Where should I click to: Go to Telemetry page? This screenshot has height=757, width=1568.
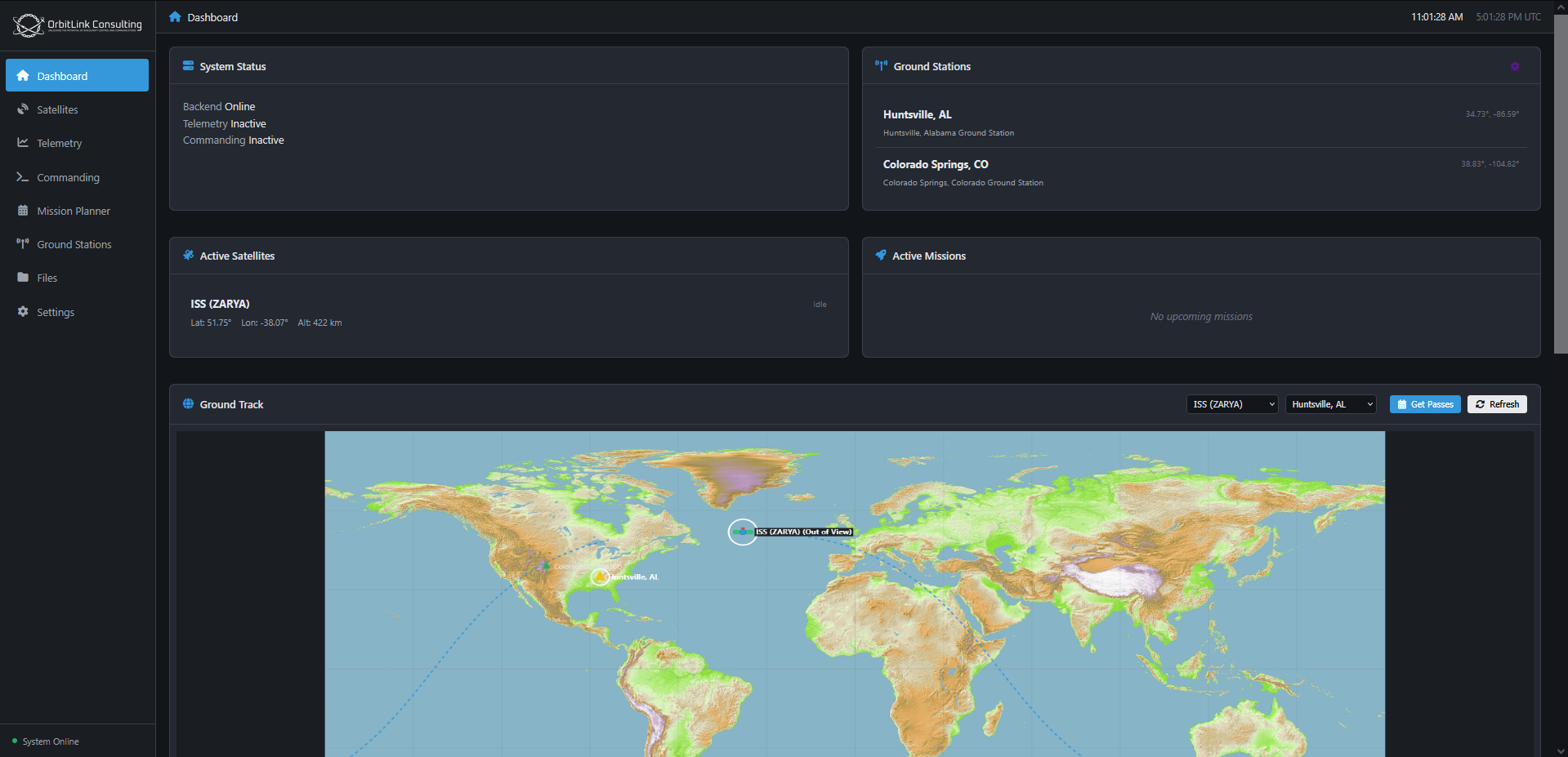[x=59, y=143]
